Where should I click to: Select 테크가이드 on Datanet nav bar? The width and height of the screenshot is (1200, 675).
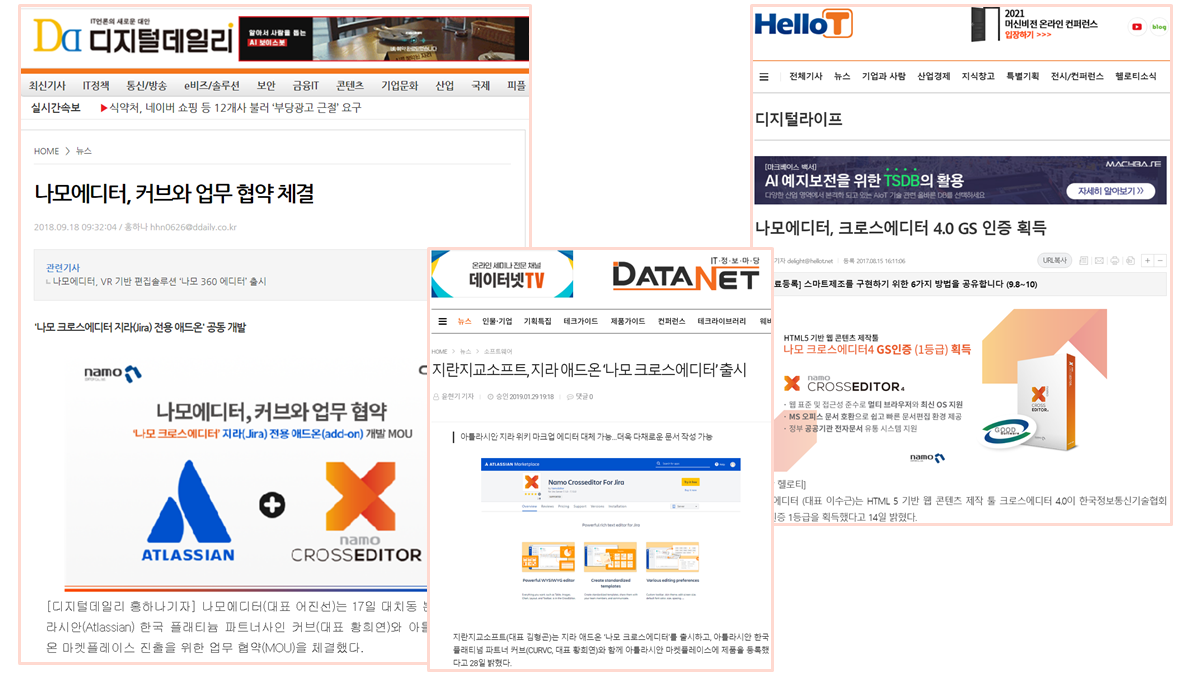coord(581,321)
